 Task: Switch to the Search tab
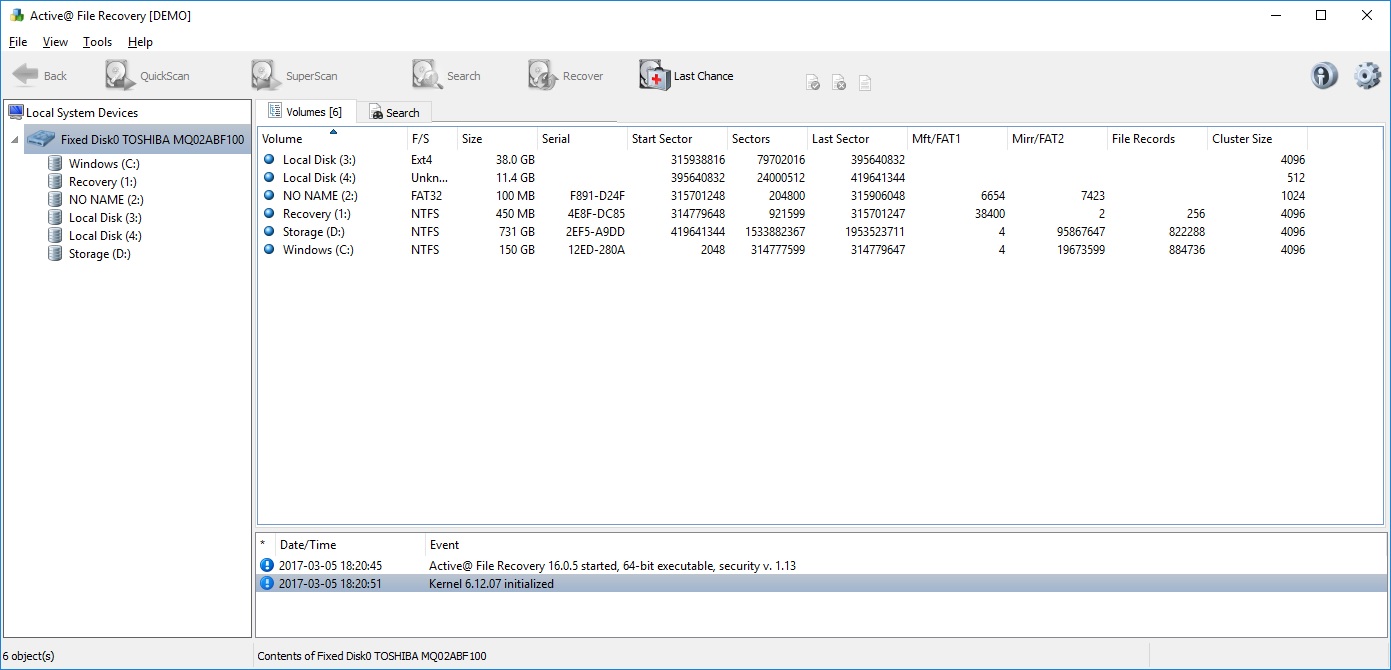[x=394, y=112]
